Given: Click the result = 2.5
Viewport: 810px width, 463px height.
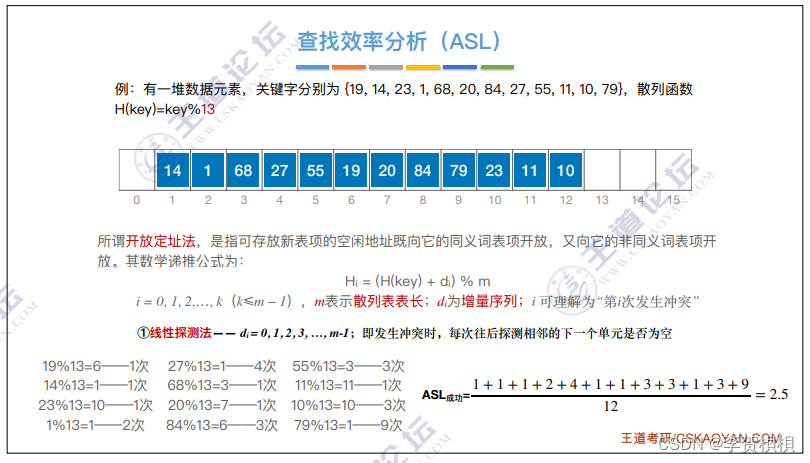Looking at the screenshot, I should point(772,395).
